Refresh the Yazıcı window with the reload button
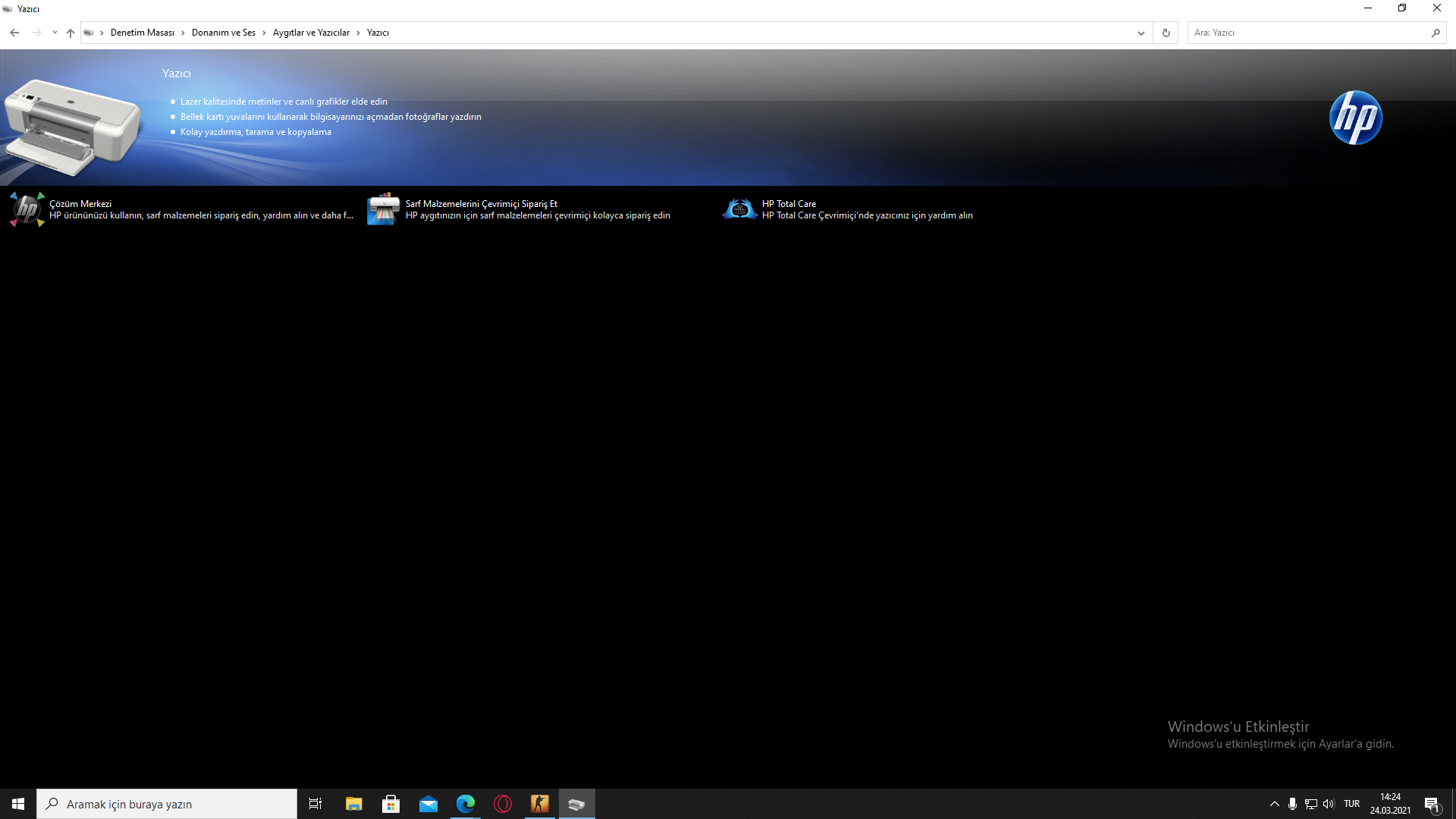Screen dimensions: 1456x819 (x=1166, y=33)
